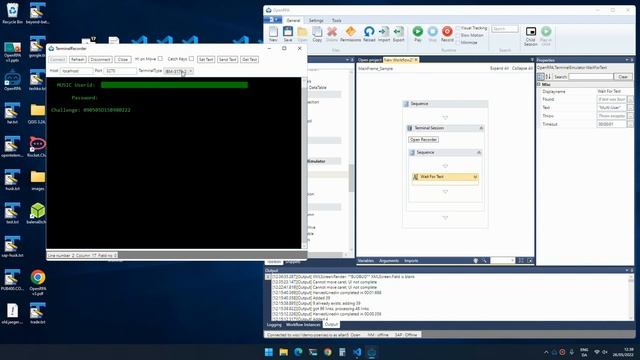
Task: Click the designer pan hand icon
Action: (x=476, y=260)
